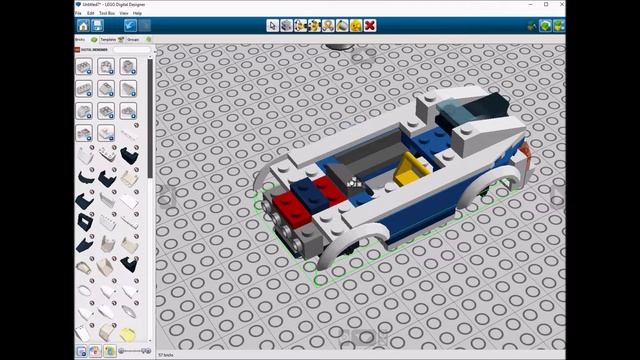Switch to the Groups tab
The height and width of the screenshot is (360, 640).
pos(139,40)
